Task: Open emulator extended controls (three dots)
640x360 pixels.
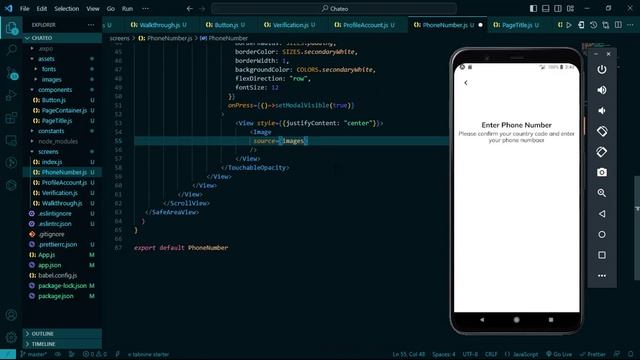Action: click(602, 276)
